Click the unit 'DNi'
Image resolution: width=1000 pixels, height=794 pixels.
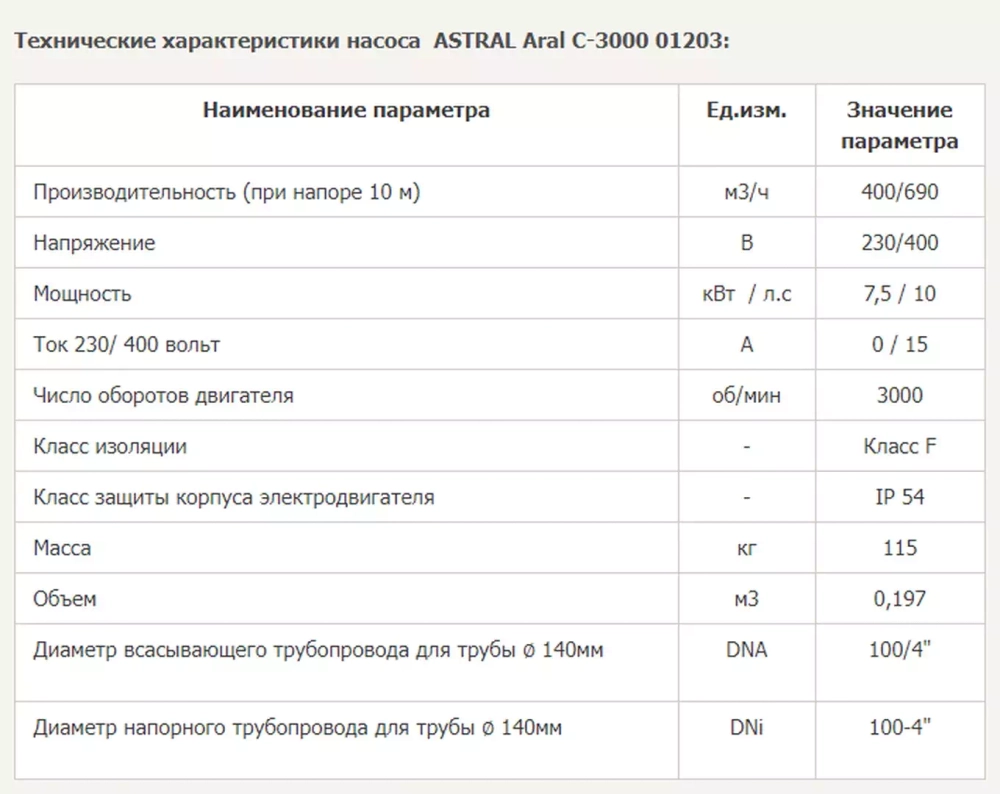746,728
